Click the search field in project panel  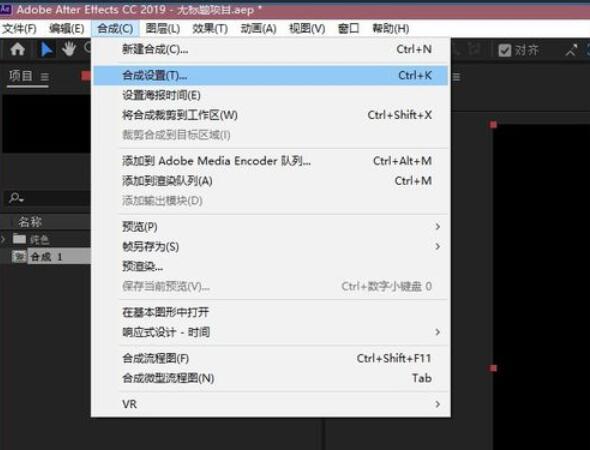pyautogui.click(x=48, y=198)
